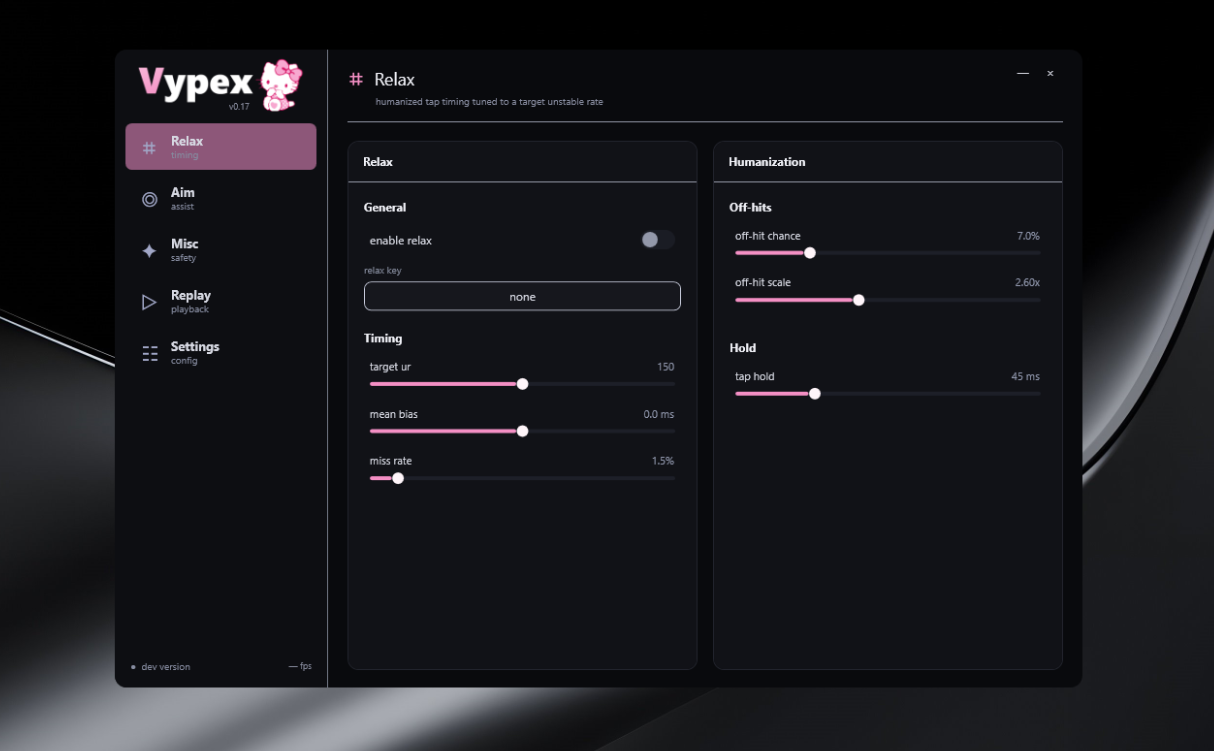The height and width of the screenshot is (751, 1214).
Task: Click the Off-hits section heading
Action: pos(751,208)
